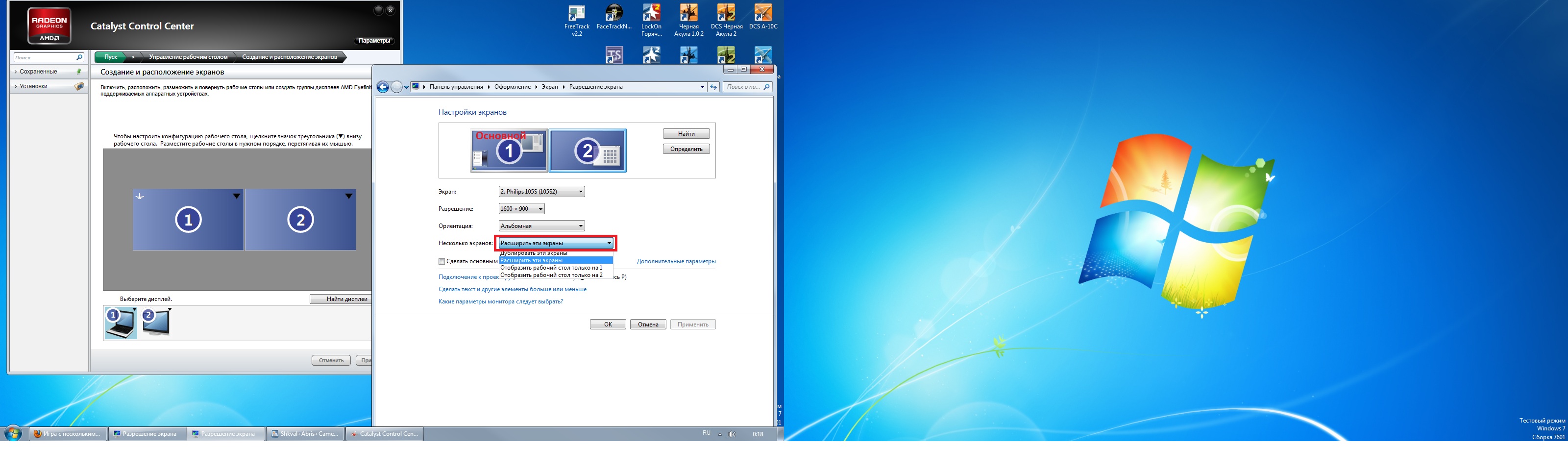Image resolution: width=1568 pixels, height=450 pixels.
Task: Click Создание и расположение экранов breadcrumb tab
Action: 290,57
